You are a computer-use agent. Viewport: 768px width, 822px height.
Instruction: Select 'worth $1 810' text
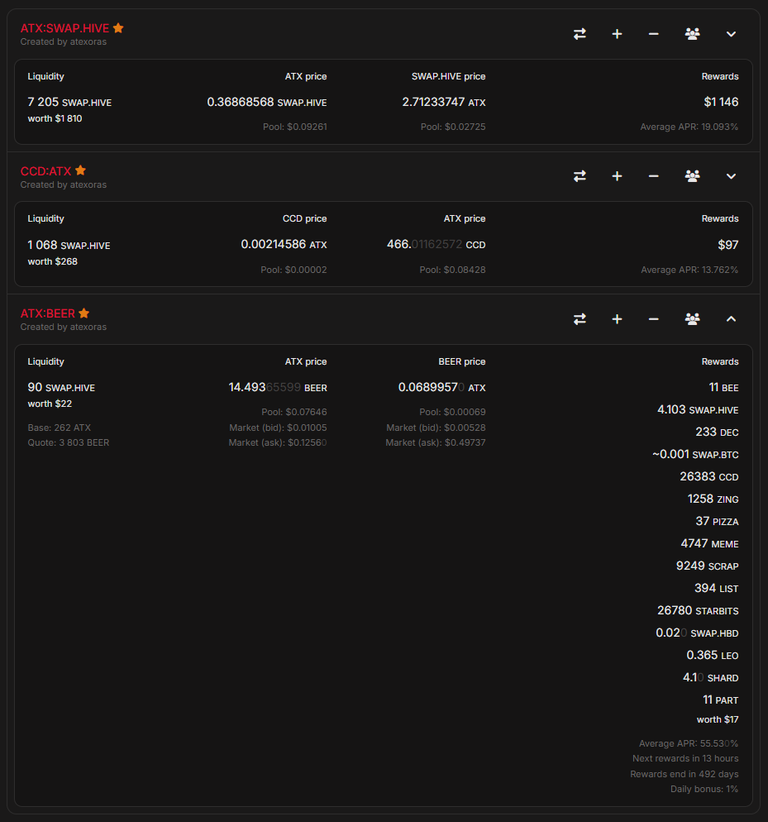point(55,118)
